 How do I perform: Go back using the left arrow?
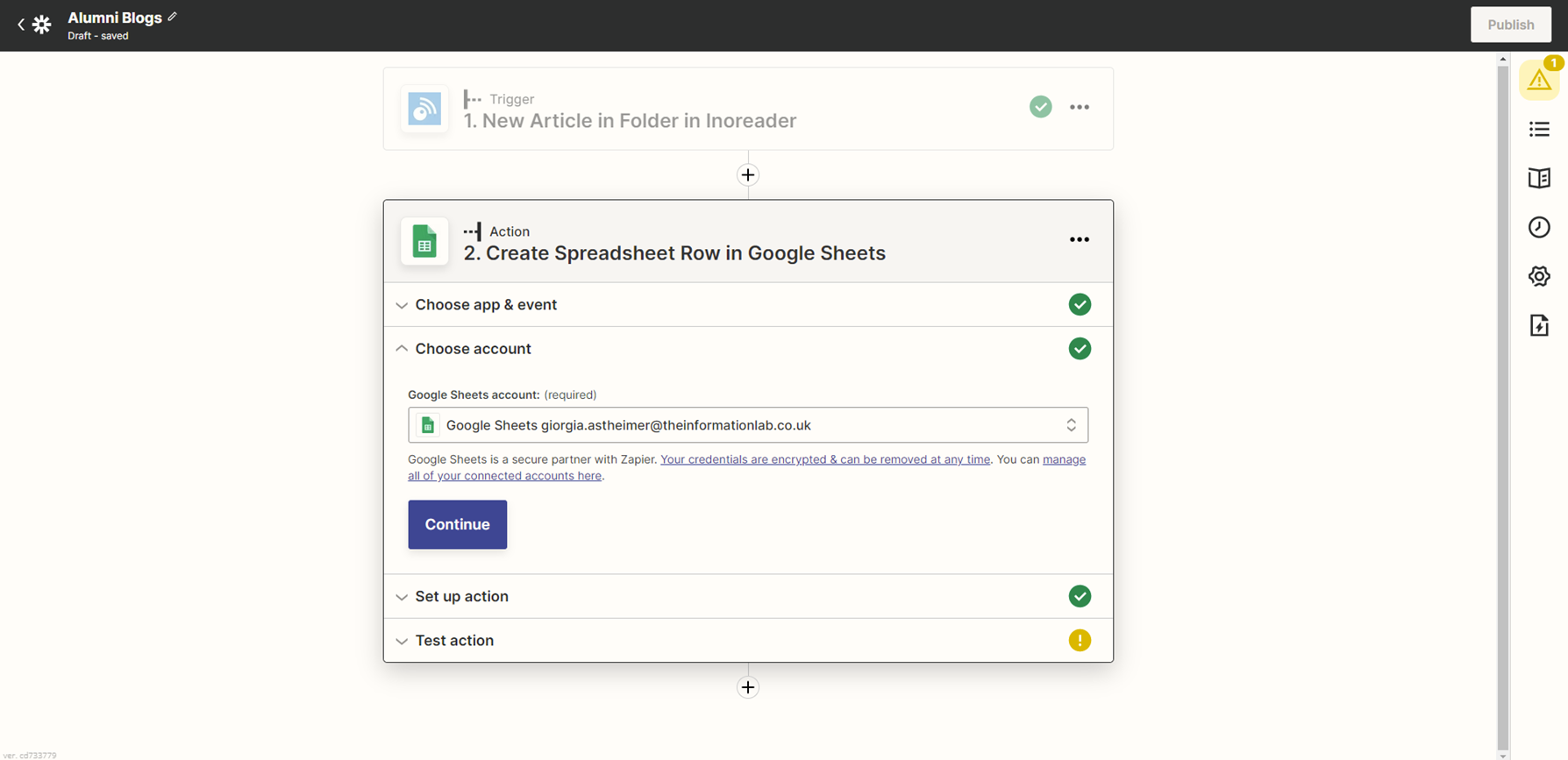click(x=20, y=25)
